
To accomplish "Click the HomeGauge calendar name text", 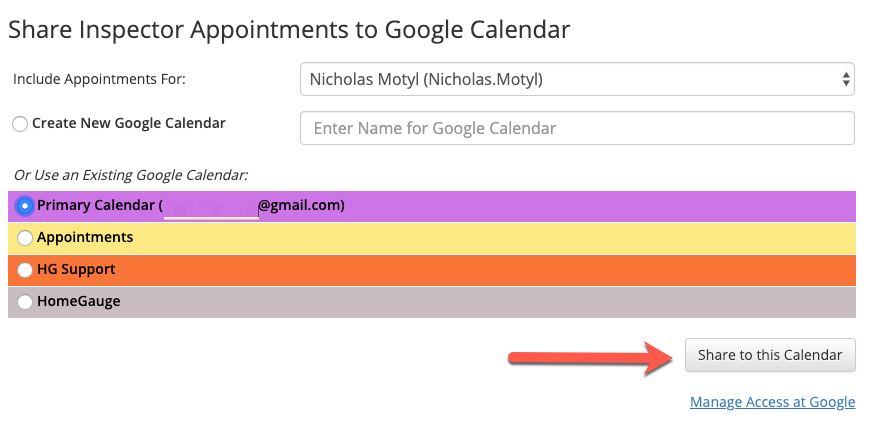I will (79, 301).
